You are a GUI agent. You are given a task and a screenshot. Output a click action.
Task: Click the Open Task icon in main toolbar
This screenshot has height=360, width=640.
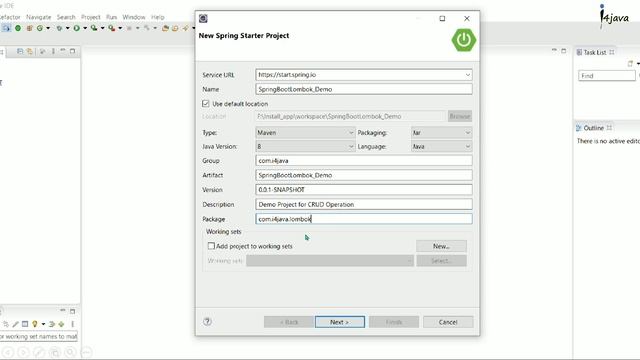point(175,28)
